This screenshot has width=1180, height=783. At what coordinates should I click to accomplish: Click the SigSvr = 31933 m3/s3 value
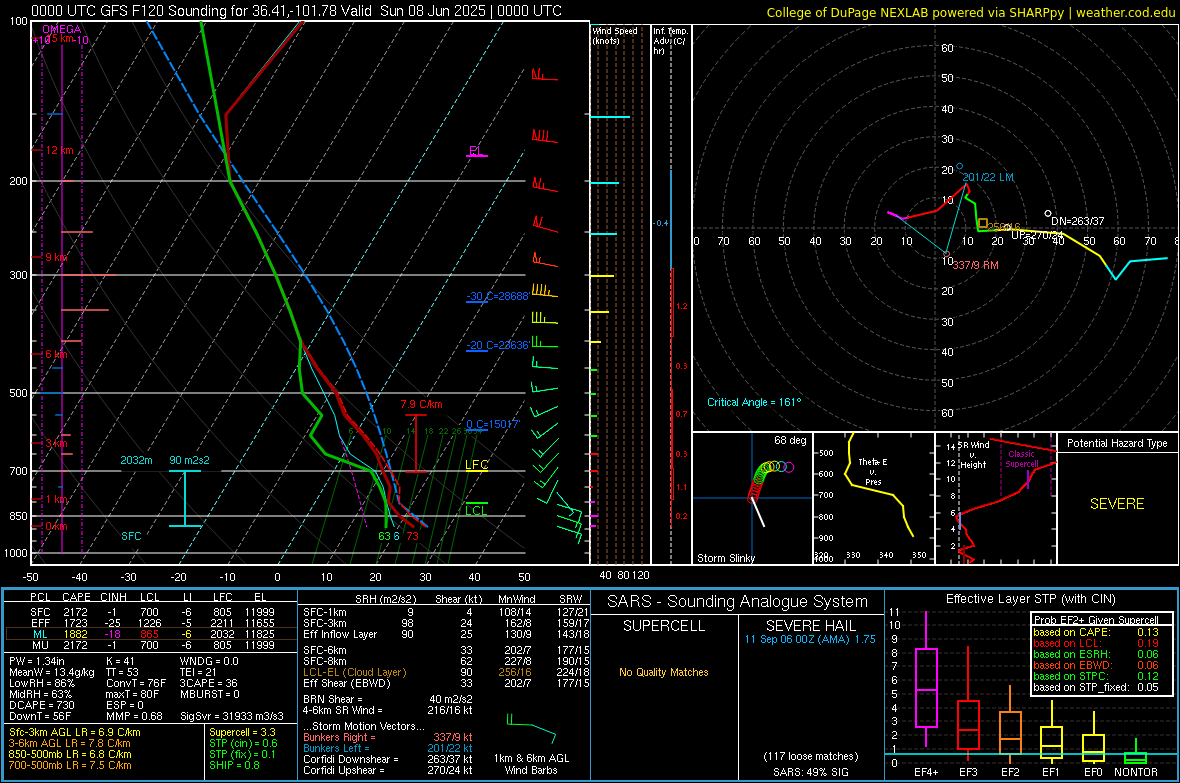coord(232,716)
